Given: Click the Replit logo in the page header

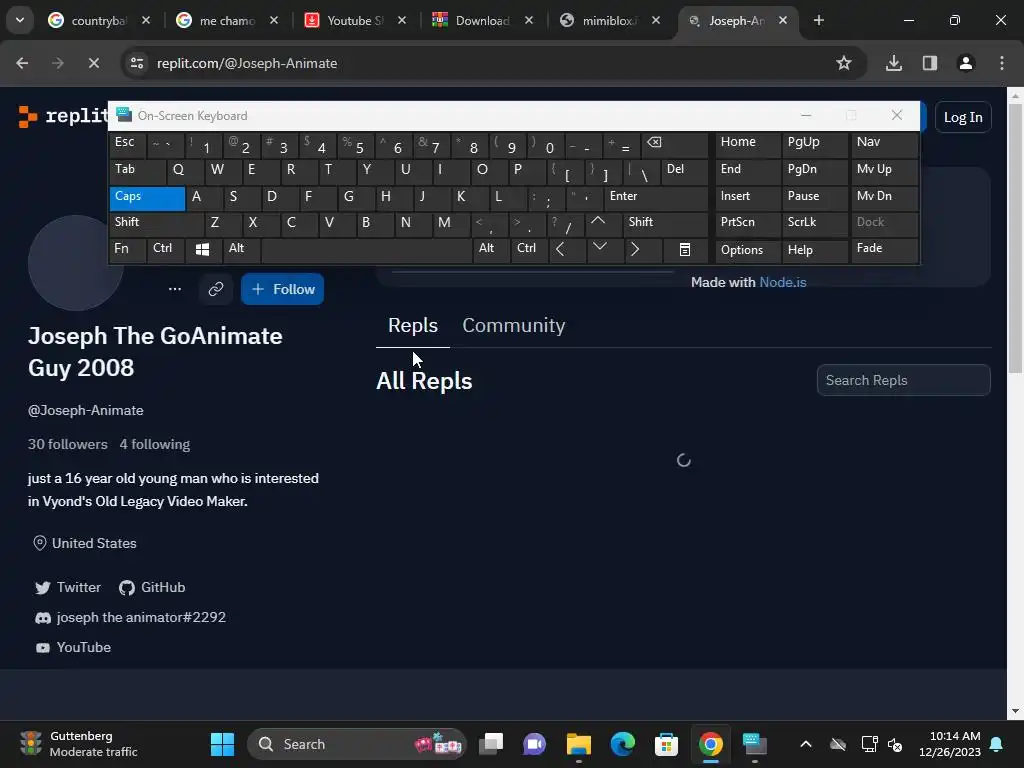Looking at the screenshot, I should coord(63,116).
